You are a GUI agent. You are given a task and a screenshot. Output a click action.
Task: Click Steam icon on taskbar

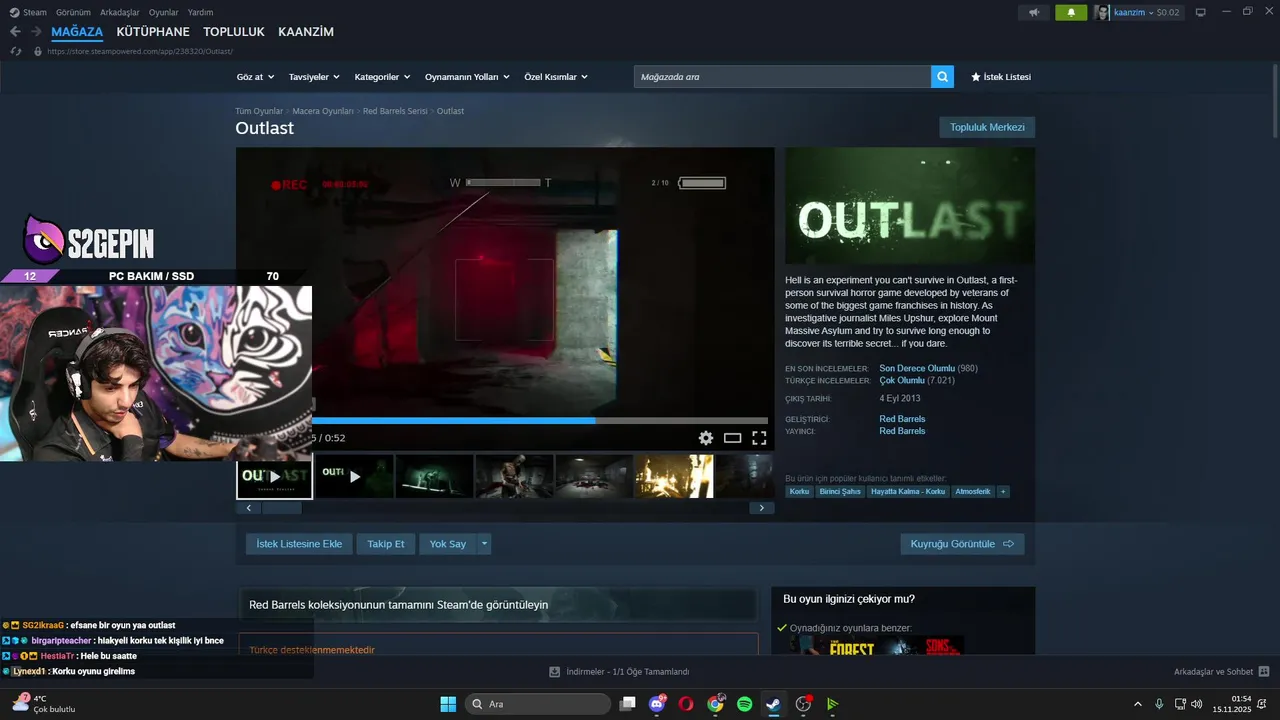(773, 704)
